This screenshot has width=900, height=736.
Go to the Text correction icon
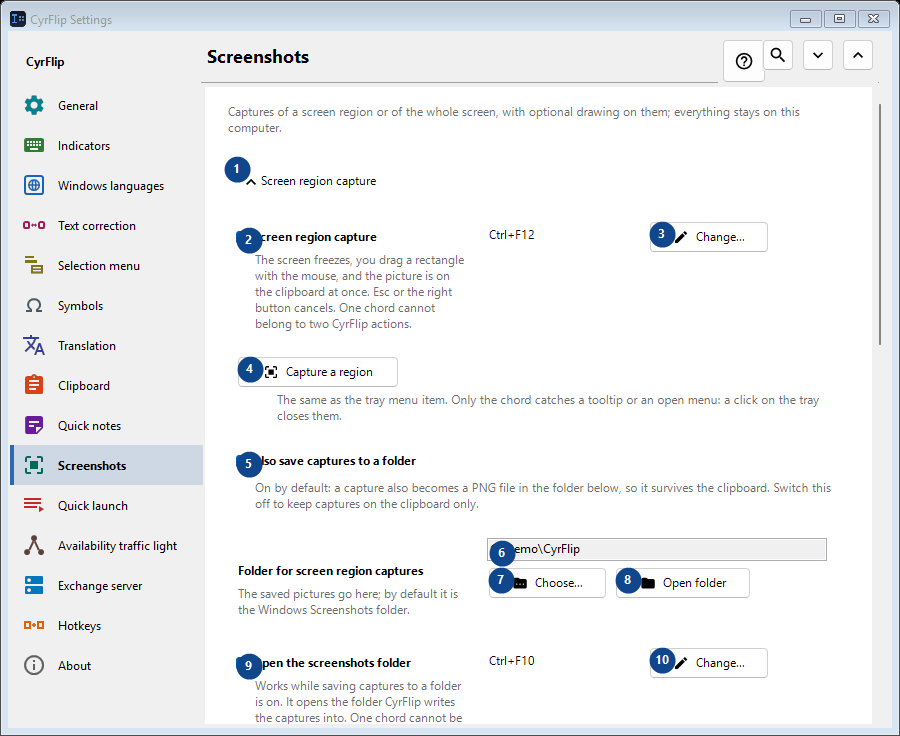pyautogui.click(x=34, y=226)
